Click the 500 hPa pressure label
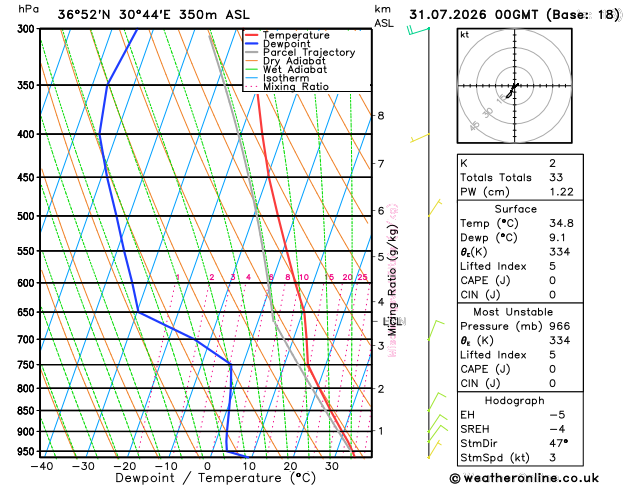The height and width of the screenshot is (486, 629). coord(28,216)
